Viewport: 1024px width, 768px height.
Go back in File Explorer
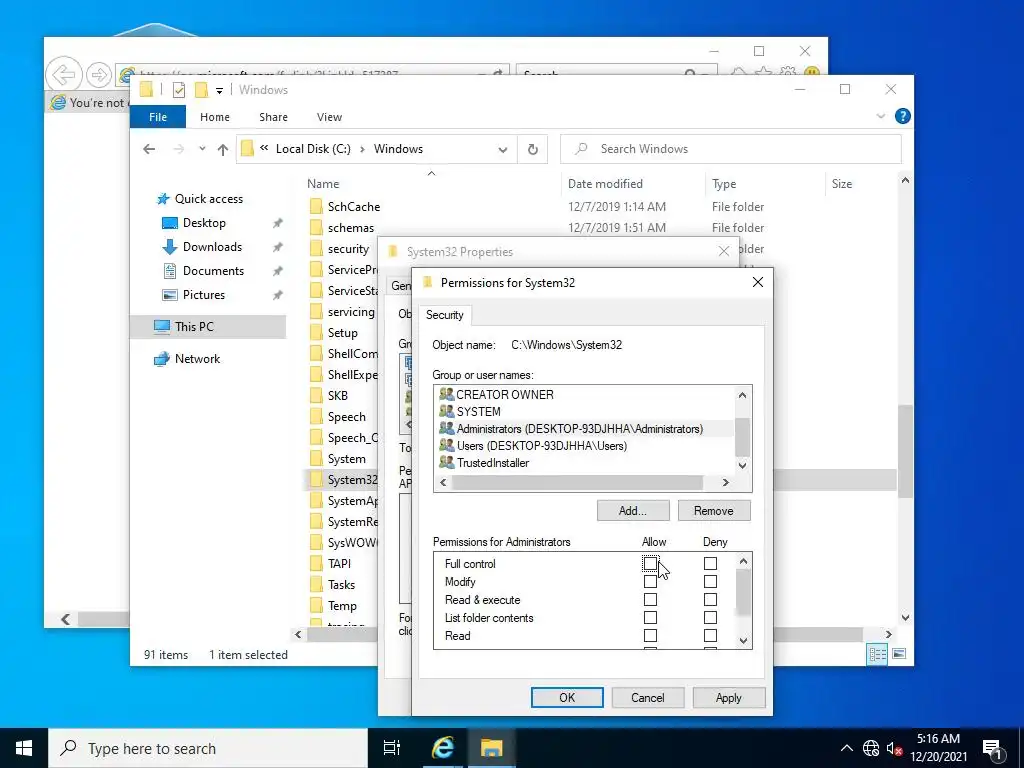click(x=149, y=149)
